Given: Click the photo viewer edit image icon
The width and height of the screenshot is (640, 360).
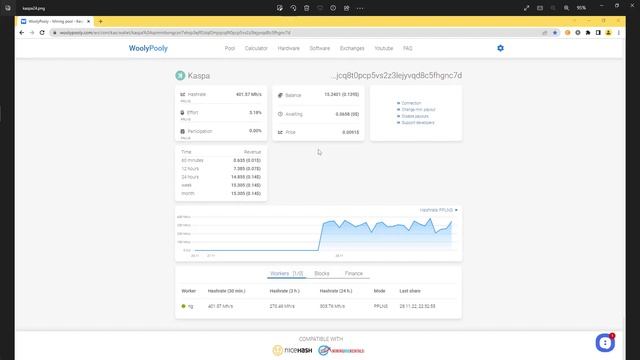Looking at the screenshot, I should (280, 8).
